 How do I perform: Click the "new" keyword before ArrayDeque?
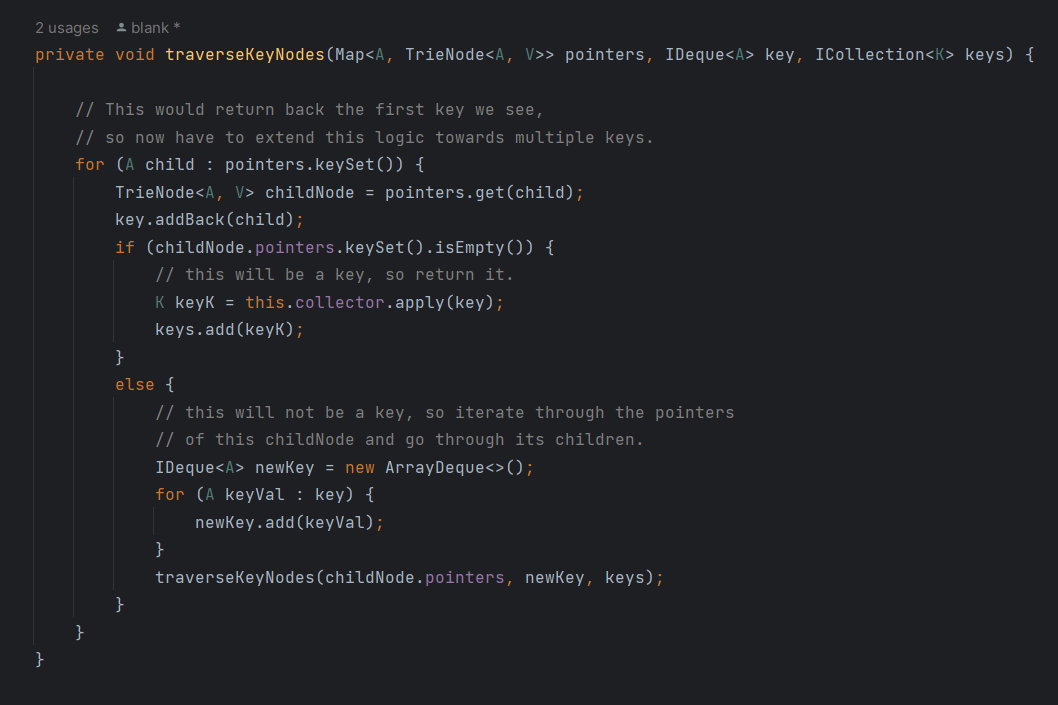[360, 467]
